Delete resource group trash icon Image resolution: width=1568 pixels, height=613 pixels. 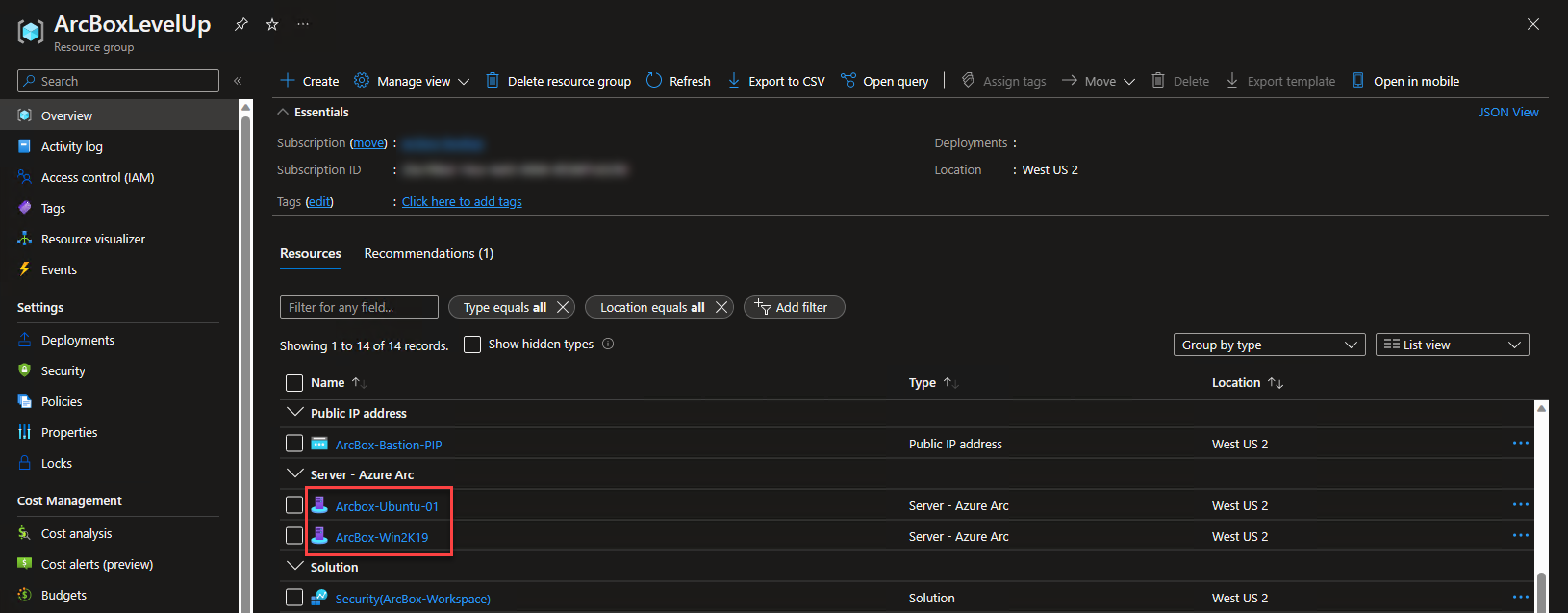tap(492, 80)
